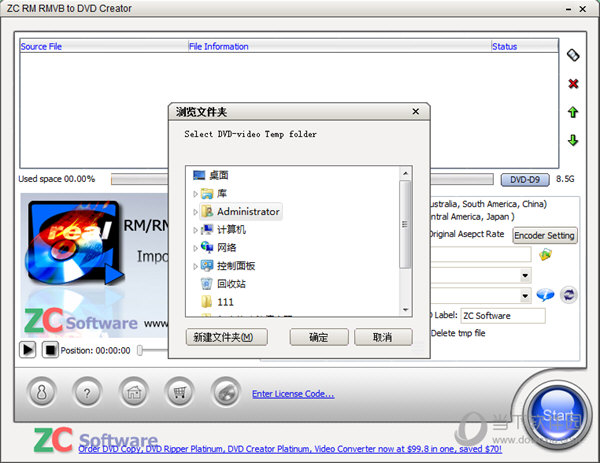600x463 pixels.
Task: Click the Status column header
Action: point(525,47)
